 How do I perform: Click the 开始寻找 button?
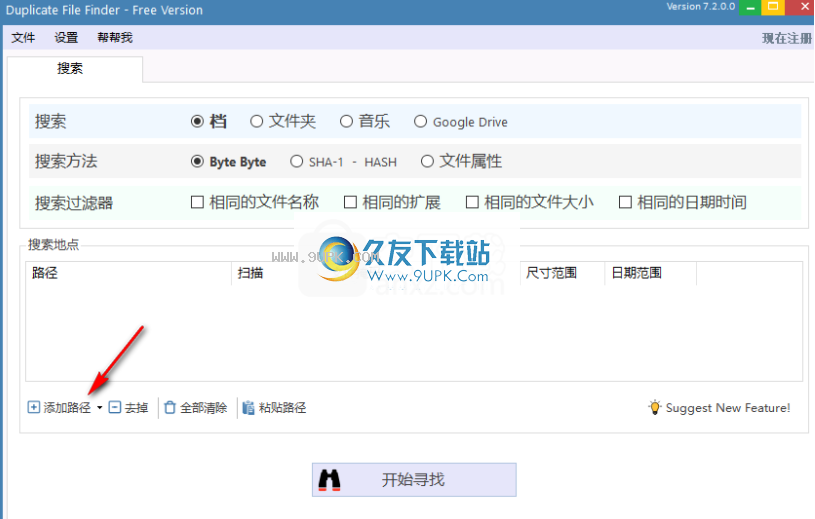[x=414, y=480]
